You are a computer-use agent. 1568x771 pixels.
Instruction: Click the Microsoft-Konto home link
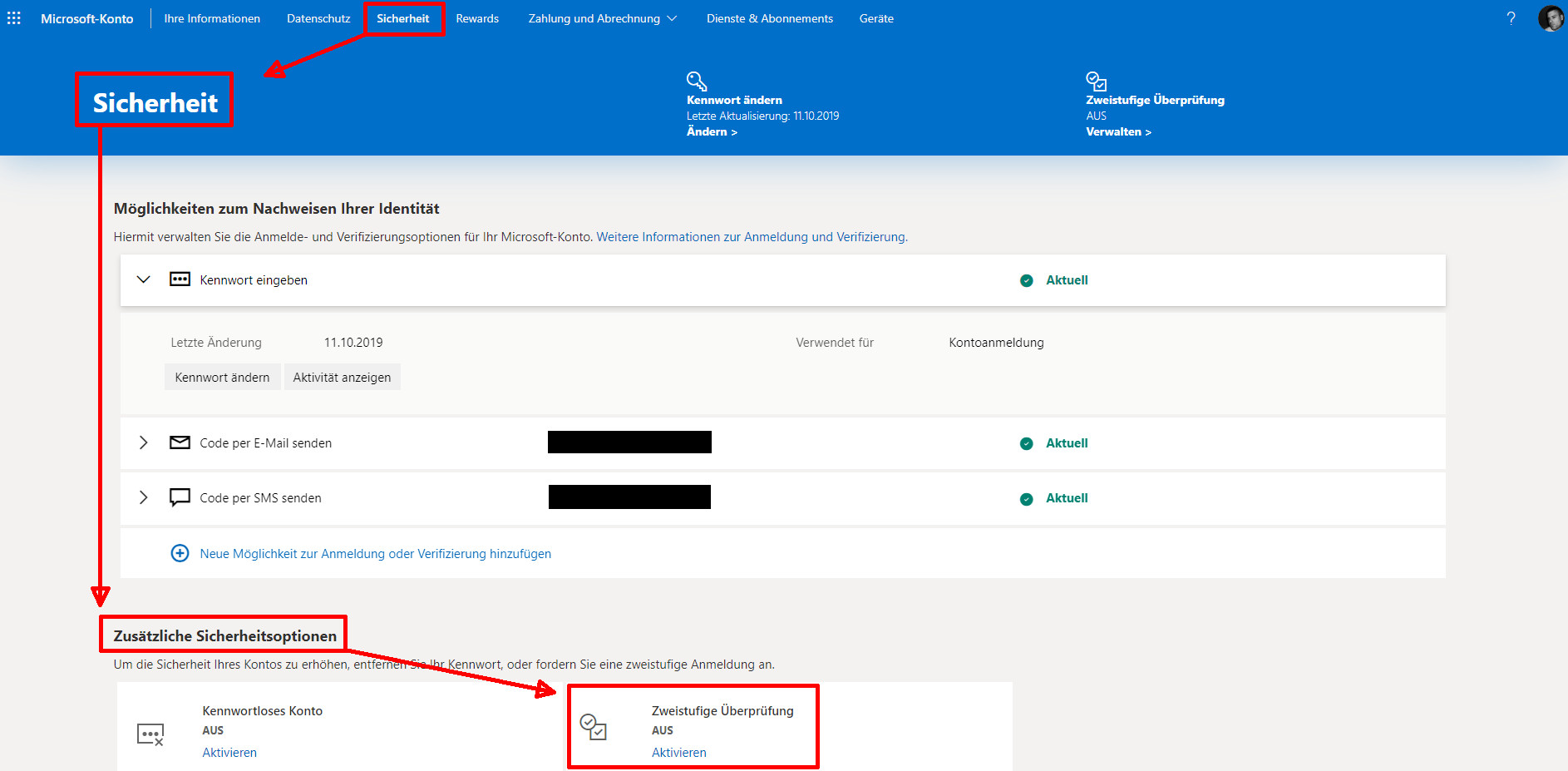pyautogui.click(x=86, y=18)
